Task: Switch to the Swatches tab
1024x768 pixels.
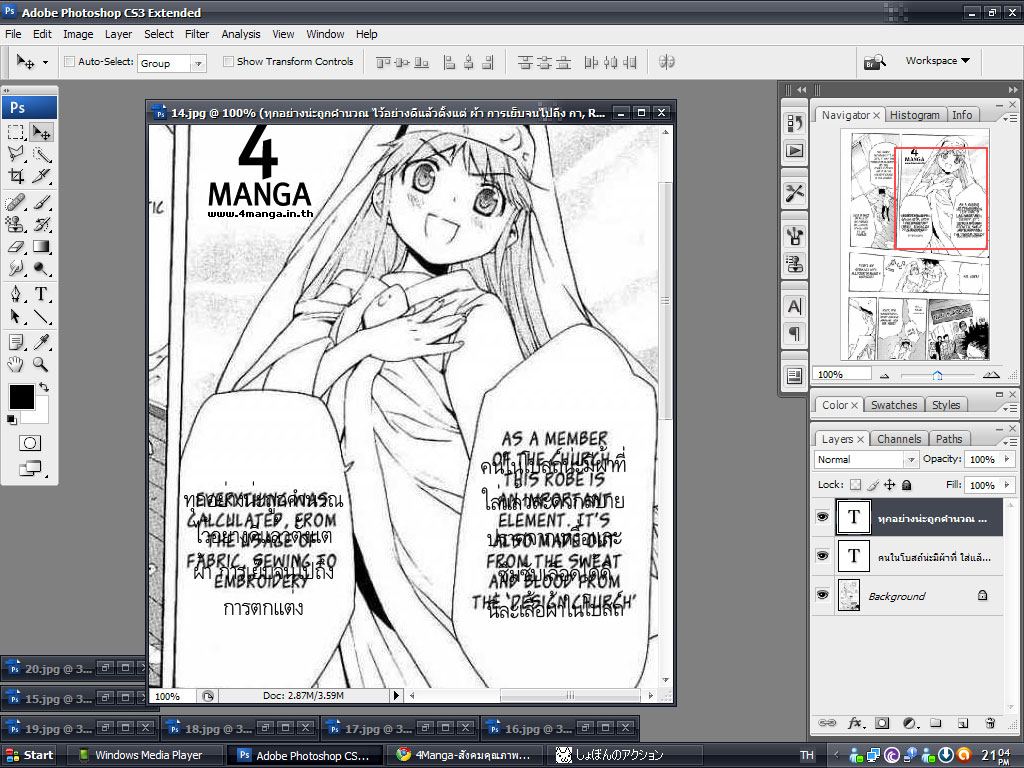Action: click(893, 405)
